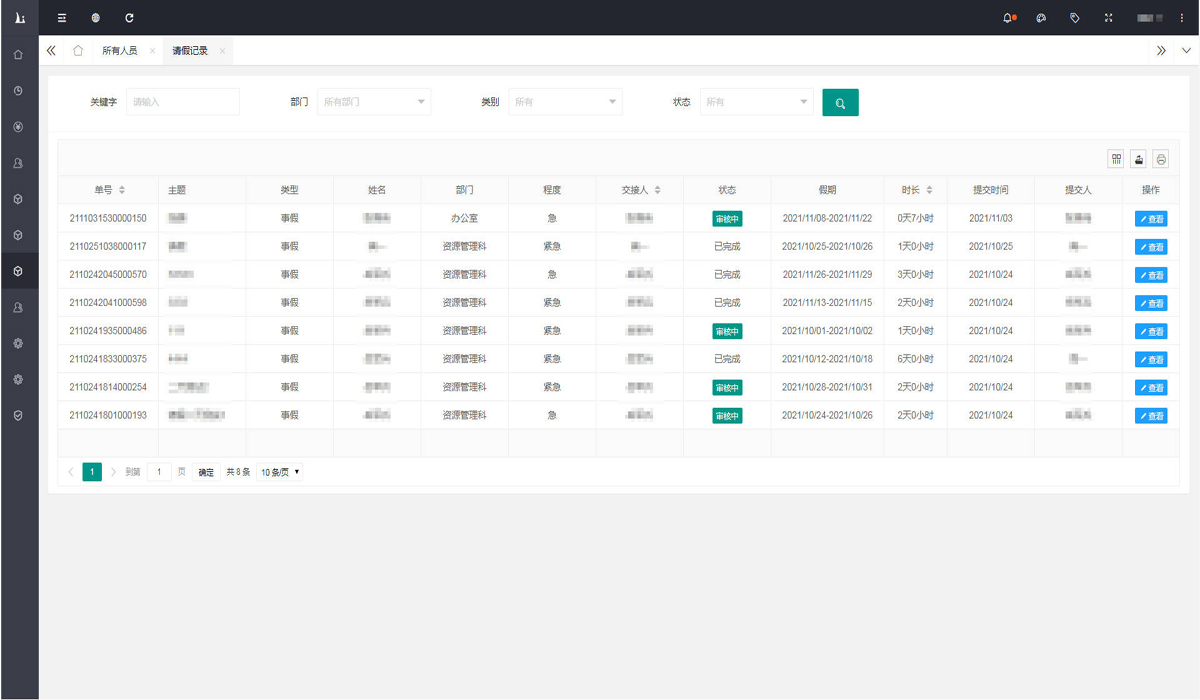Viewport: 1200px width, 700px height.
Task: Click the globe icon in top bar
Action: pos(95,18)
